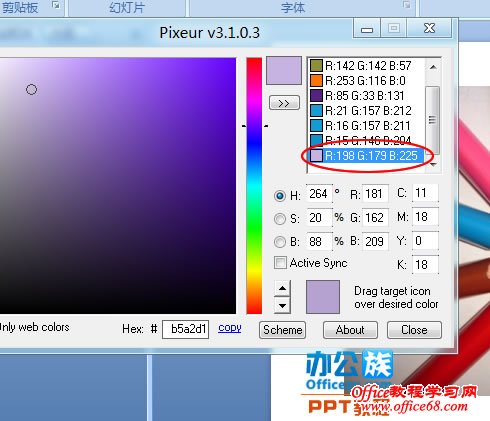Click the color list scroll up arrow
This screenshot has height=421, width=490.
433,67
